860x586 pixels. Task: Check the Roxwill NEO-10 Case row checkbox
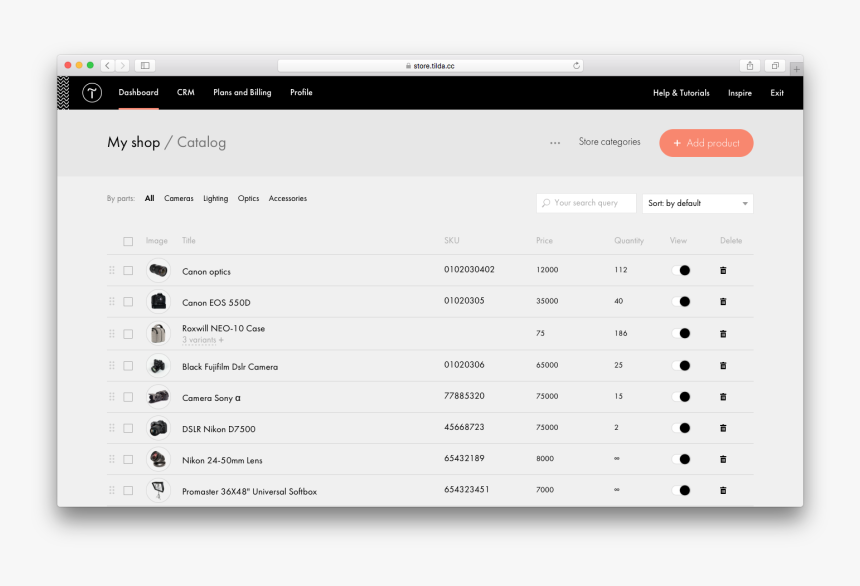[128, 334]
